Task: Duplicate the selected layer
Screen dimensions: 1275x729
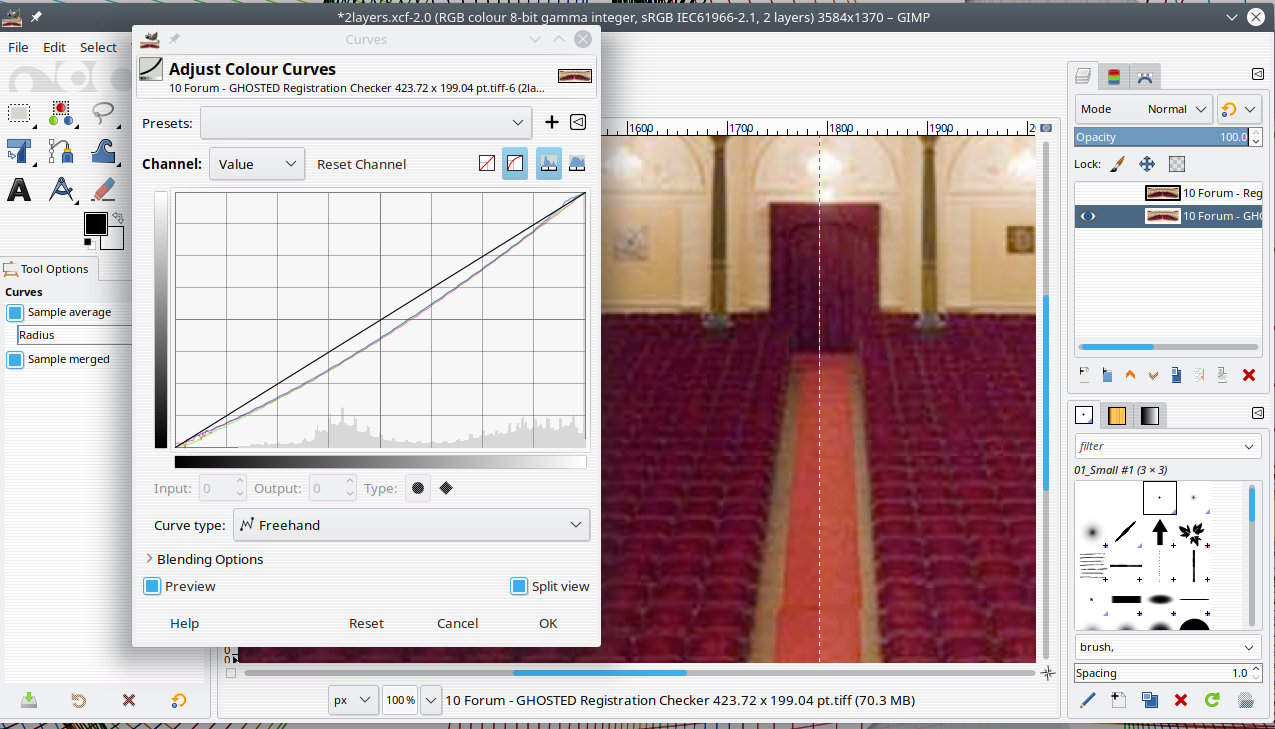Action: pyautogui.click(x=1176, y=375)
